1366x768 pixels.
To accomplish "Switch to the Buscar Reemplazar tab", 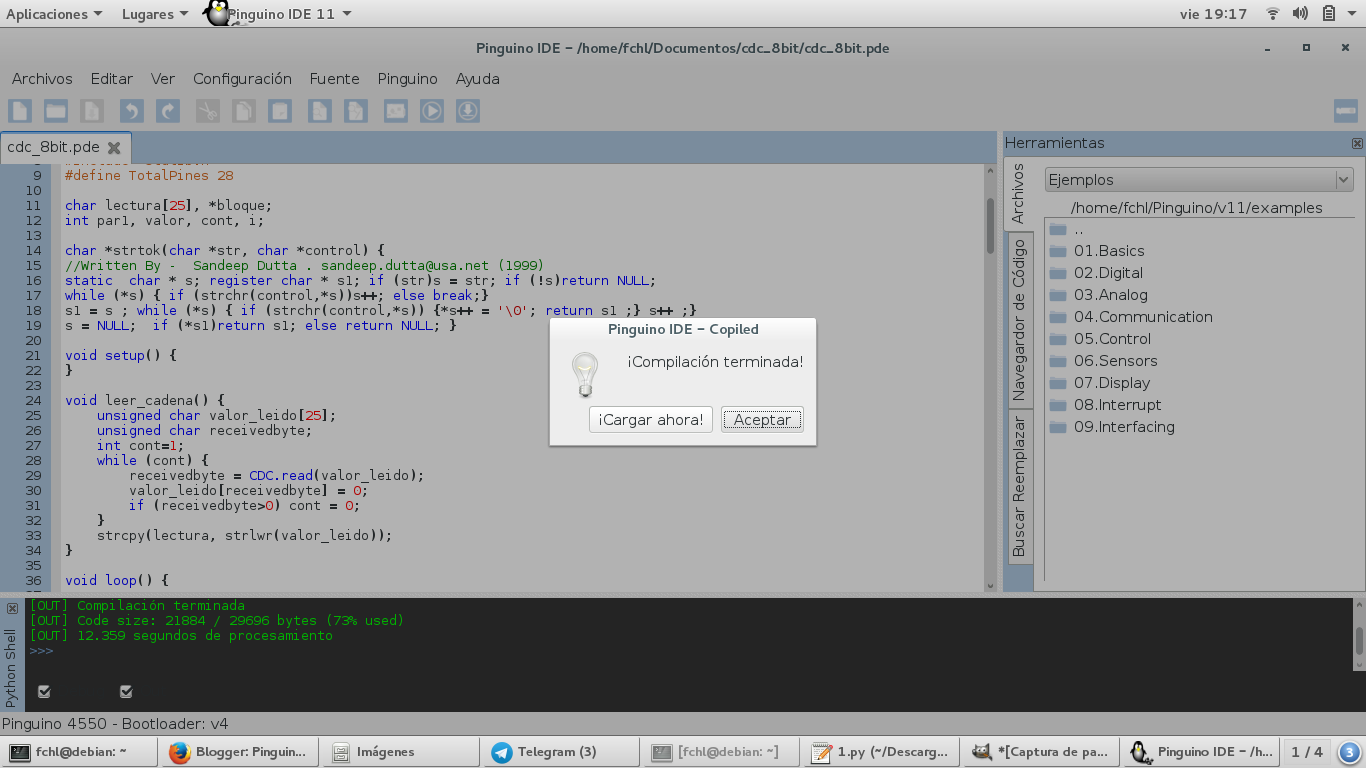I will [1019, 485].
